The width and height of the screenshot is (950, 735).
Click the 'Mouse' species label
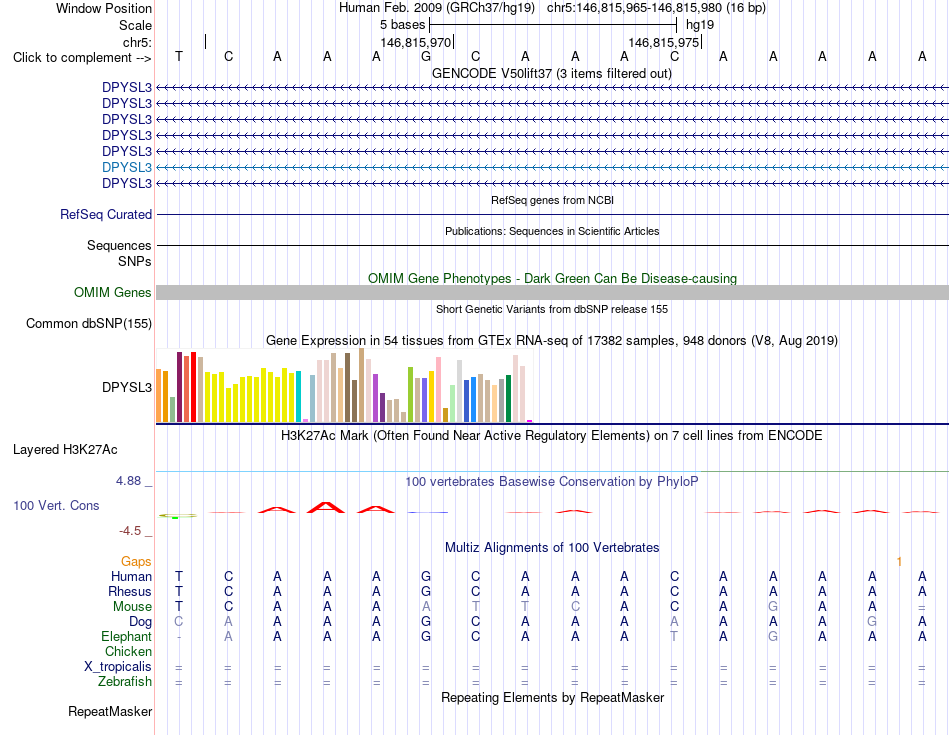[132, 607]
